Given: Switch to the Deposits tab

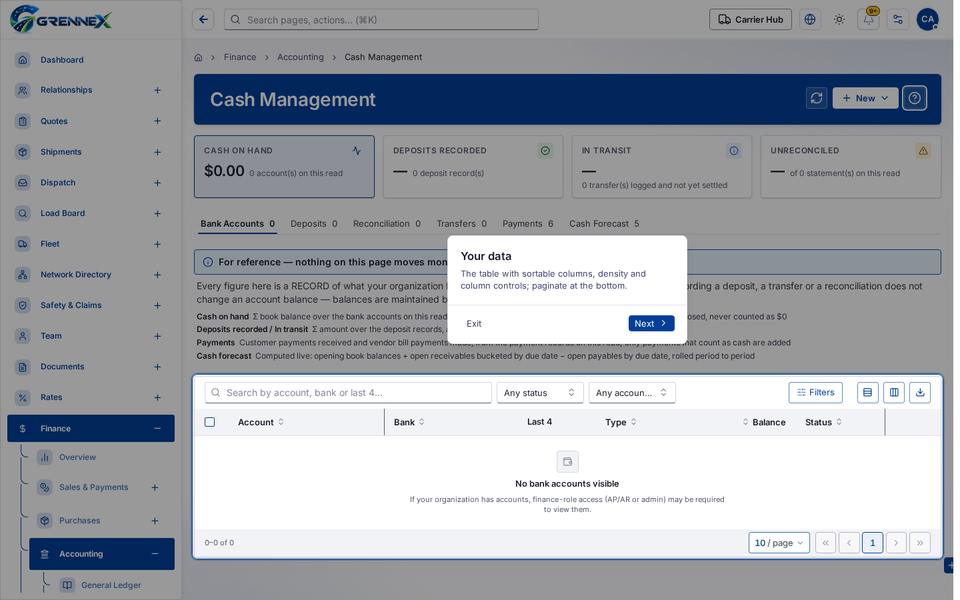Looking at the screenshot, I should (313, 224).
